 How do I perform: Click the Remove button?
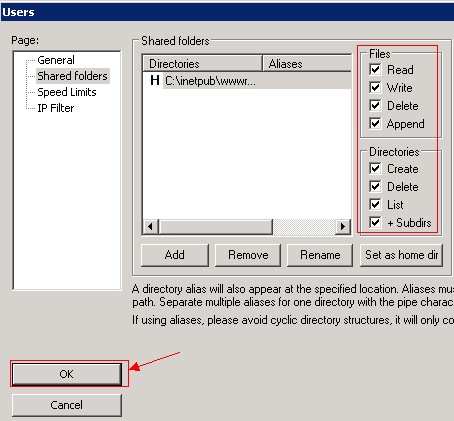[x=248, y=255]
